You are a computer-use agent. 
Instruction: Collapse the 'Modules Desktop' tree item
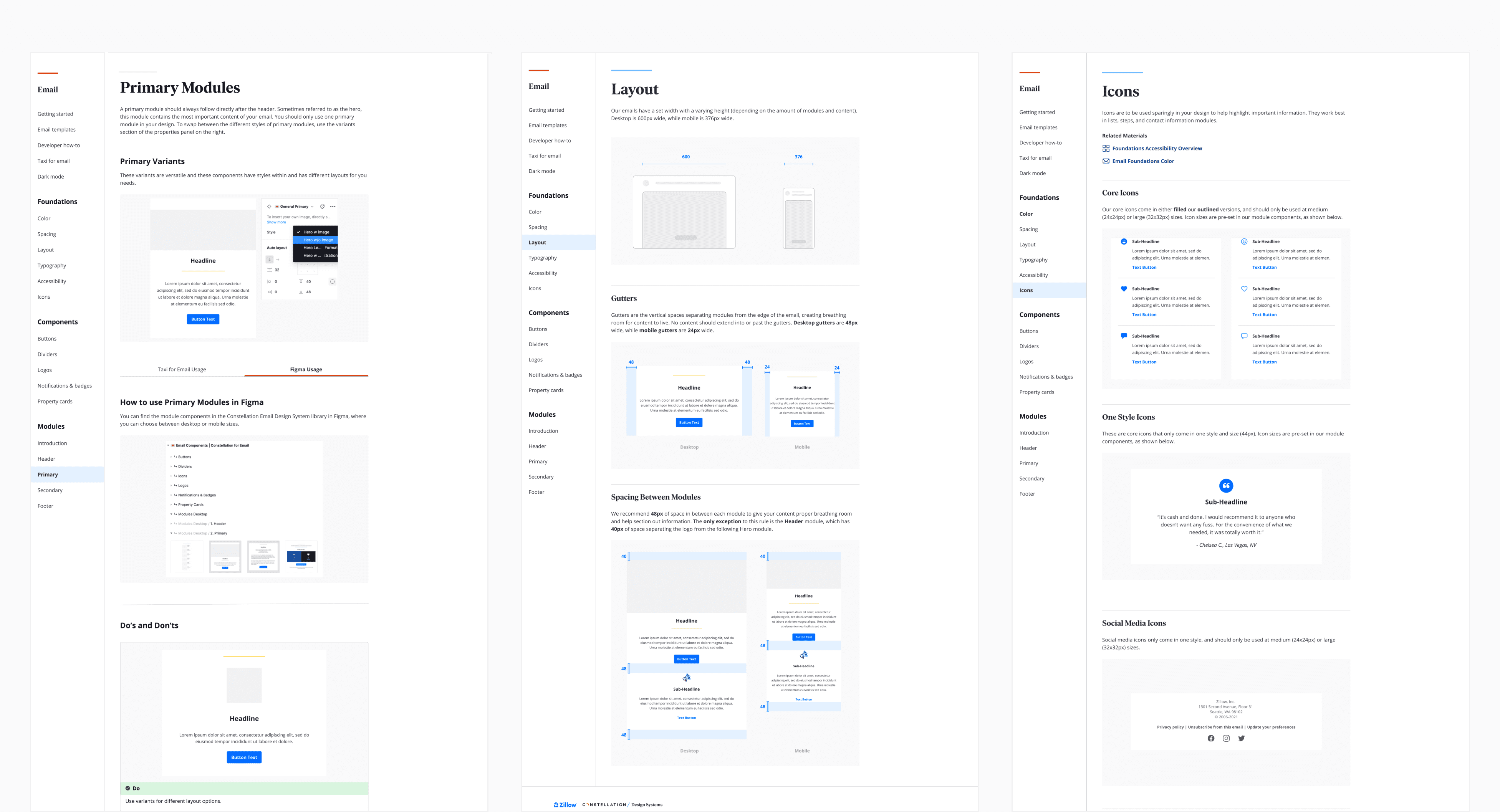171,514
